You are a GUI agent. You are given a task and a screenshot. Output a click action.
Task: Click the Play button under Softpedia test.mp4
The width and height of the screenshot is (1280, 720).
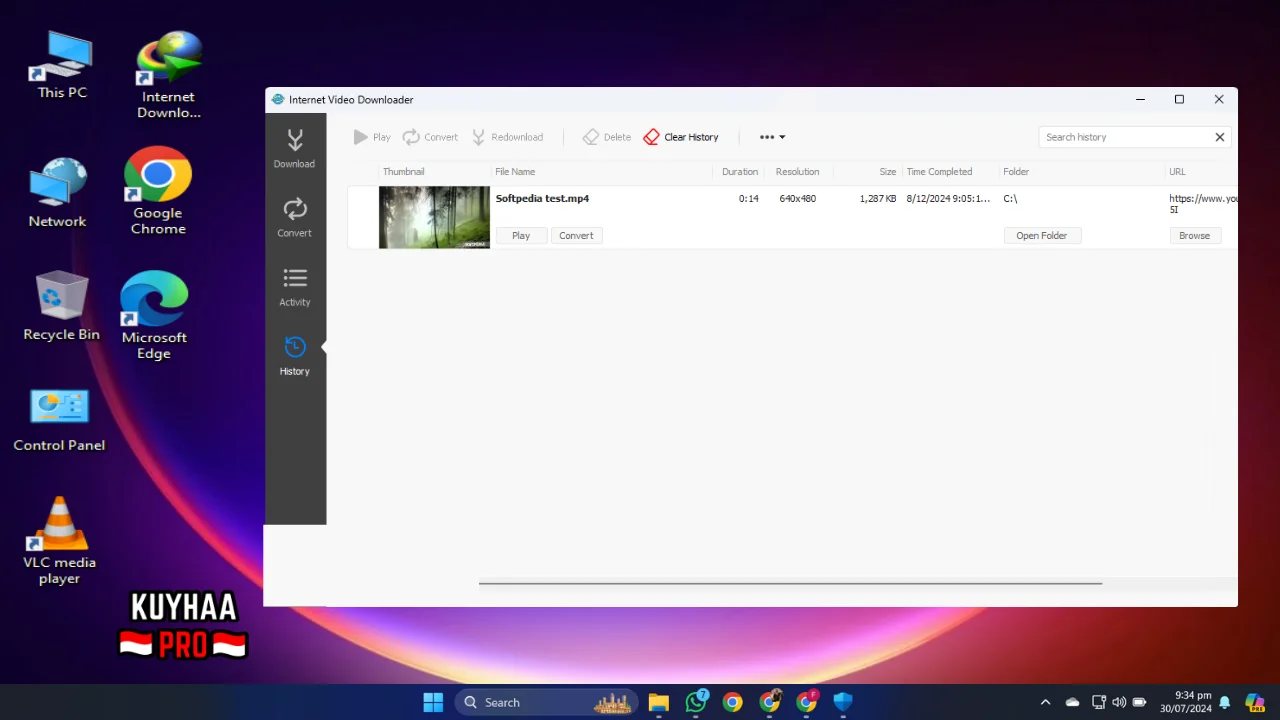521,236
